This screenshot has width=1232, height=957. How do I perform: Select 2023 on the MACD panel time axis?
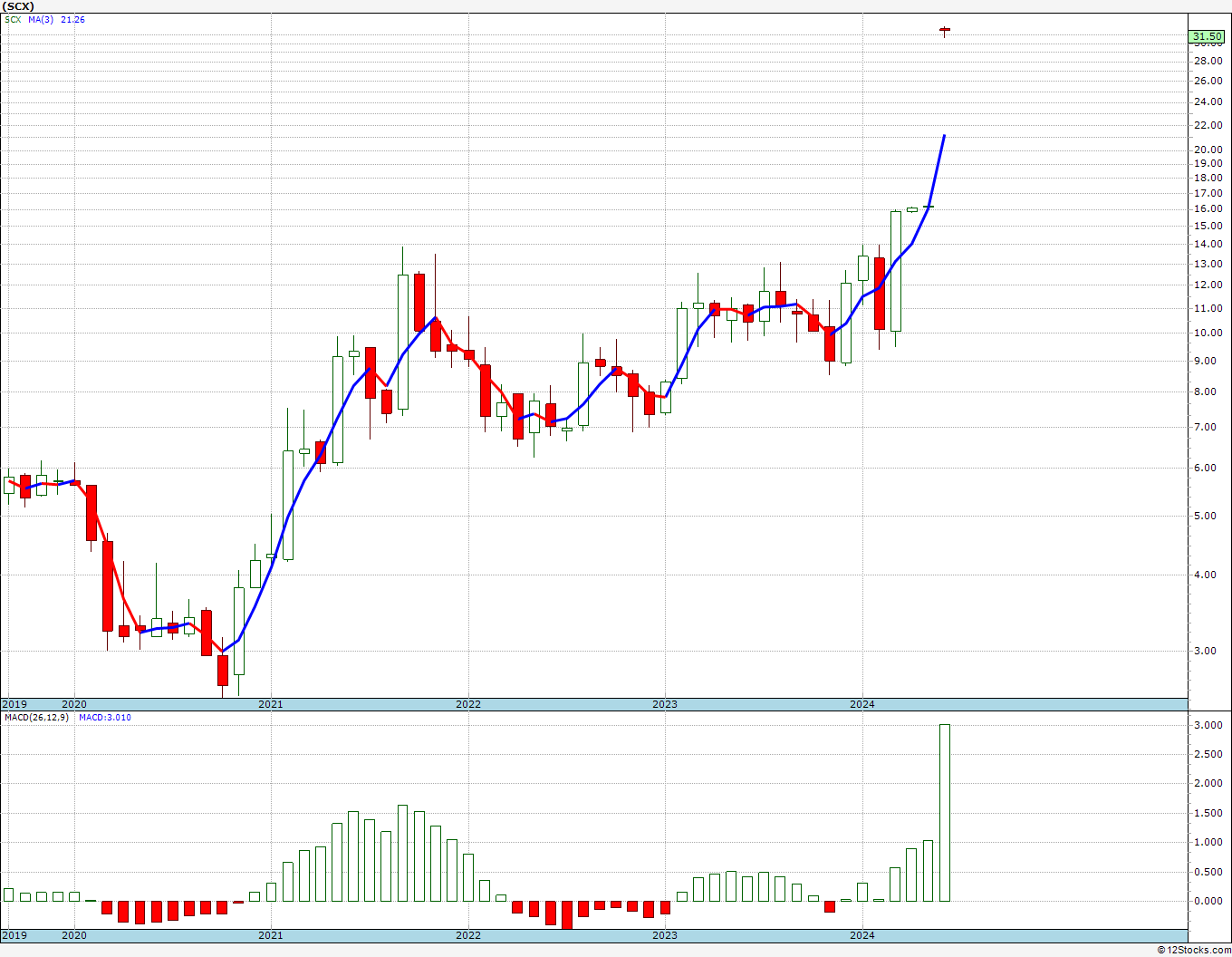664,935
